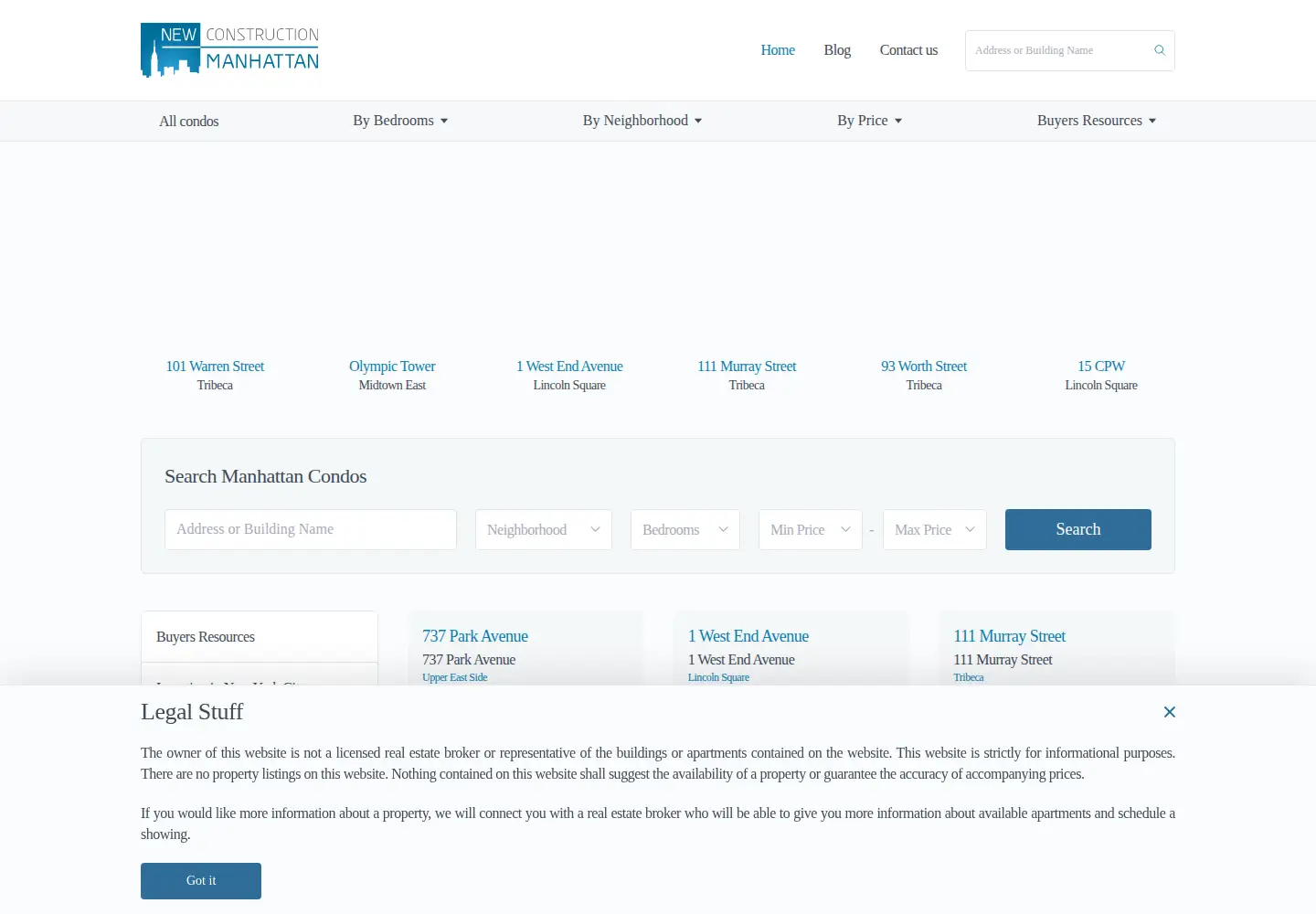This screenshot has height=914, width=1316.
Task: Expand the By Price dropdown menu
Action: [x=870, y=121]
